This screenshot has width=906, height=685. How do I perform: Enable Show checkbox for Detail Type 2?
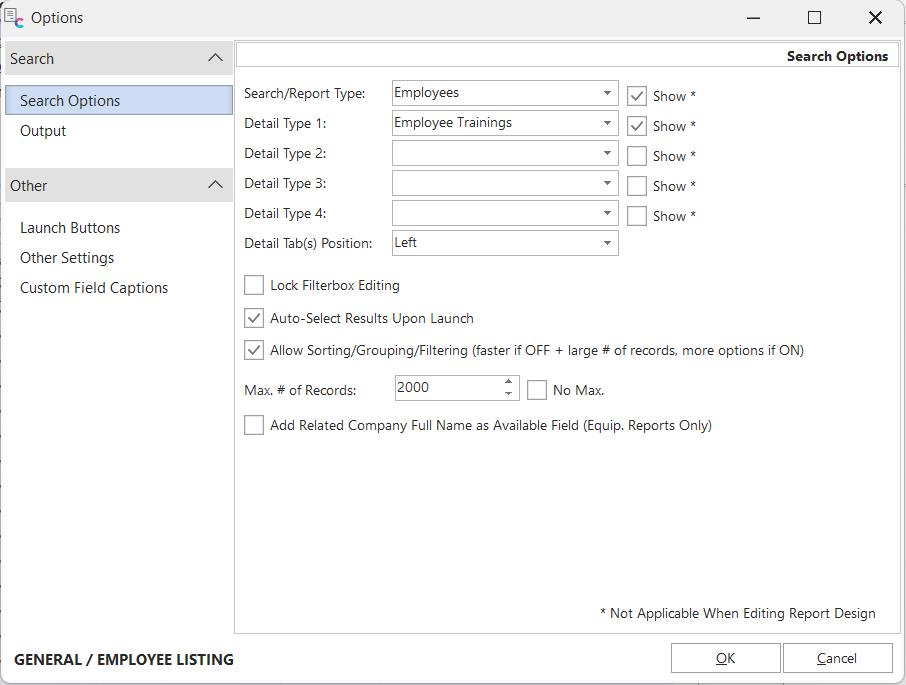point(637,156)
